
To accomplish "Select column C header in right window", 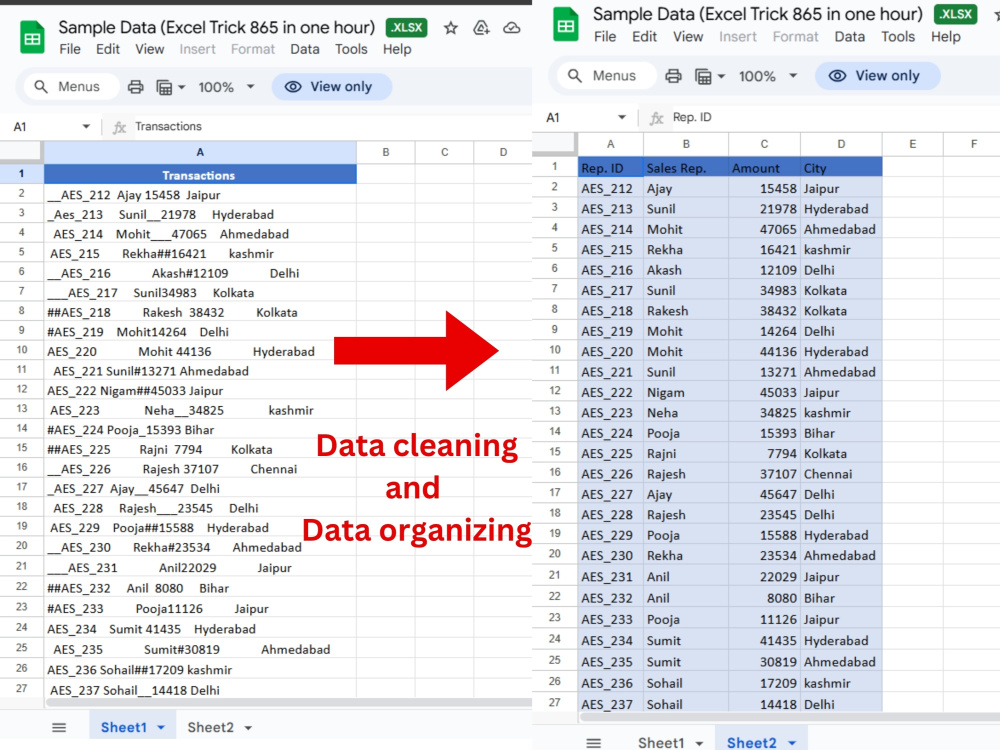I will pos(764,144).
